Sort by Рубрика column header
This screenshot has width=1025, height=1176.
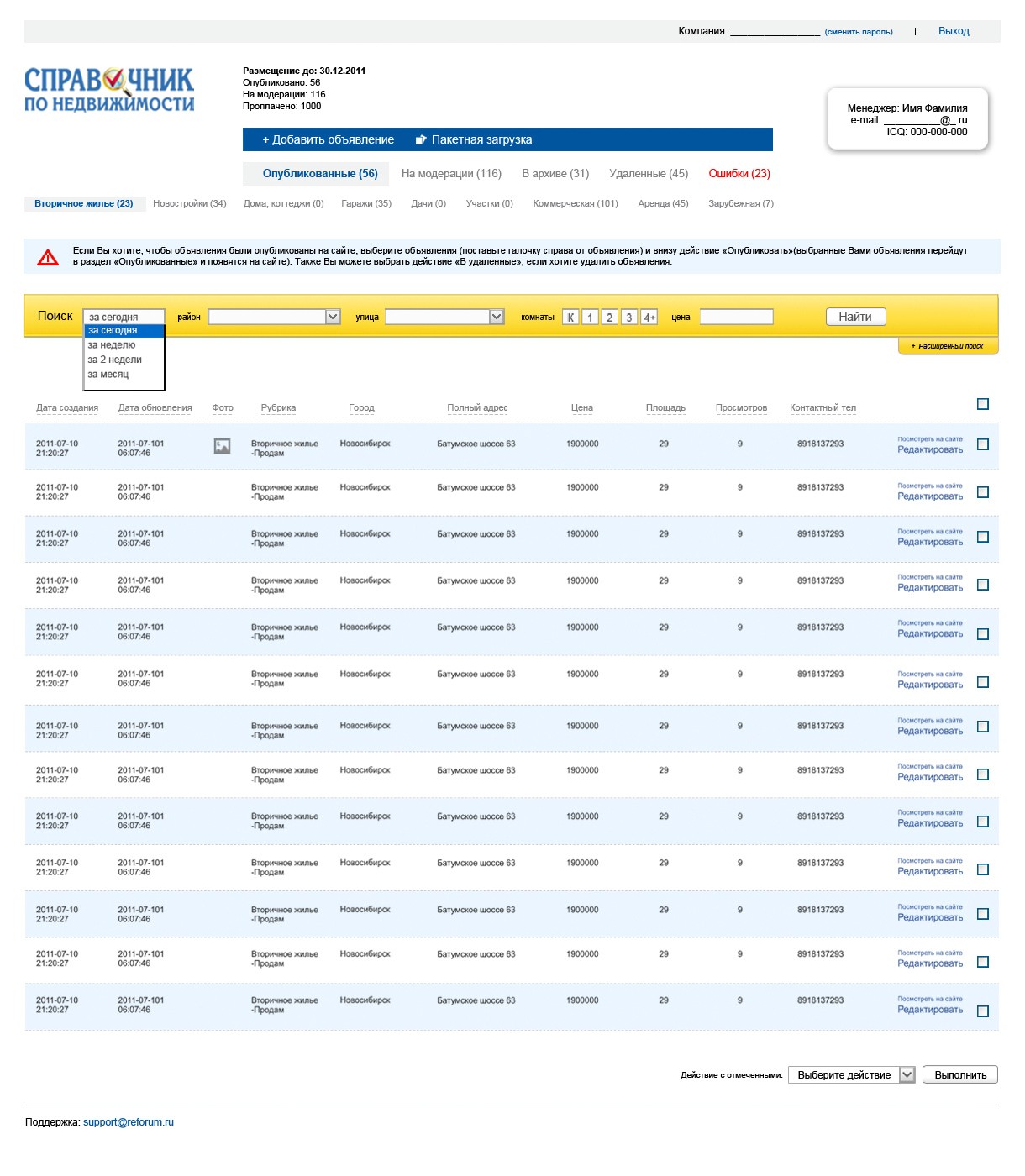point(278,407)
